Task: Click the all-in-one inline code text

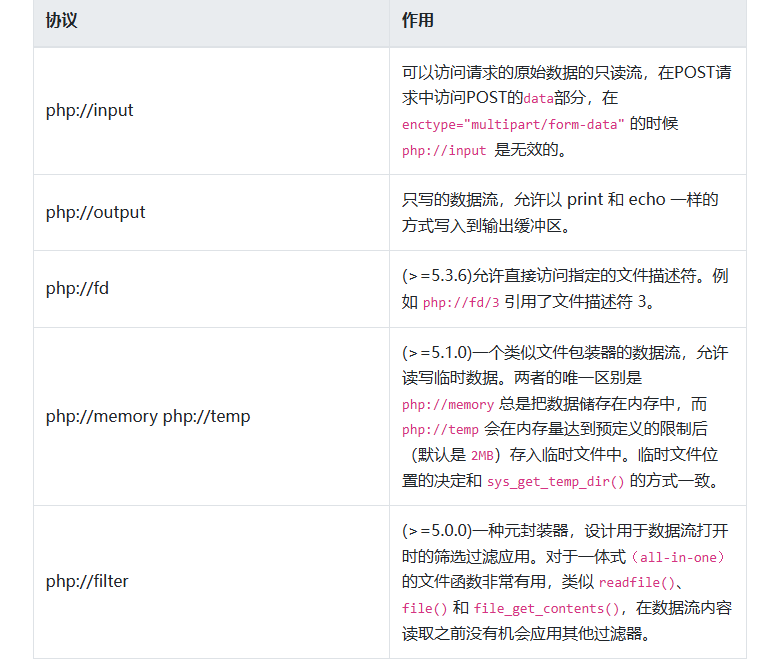Action: [x=681, y=557]
